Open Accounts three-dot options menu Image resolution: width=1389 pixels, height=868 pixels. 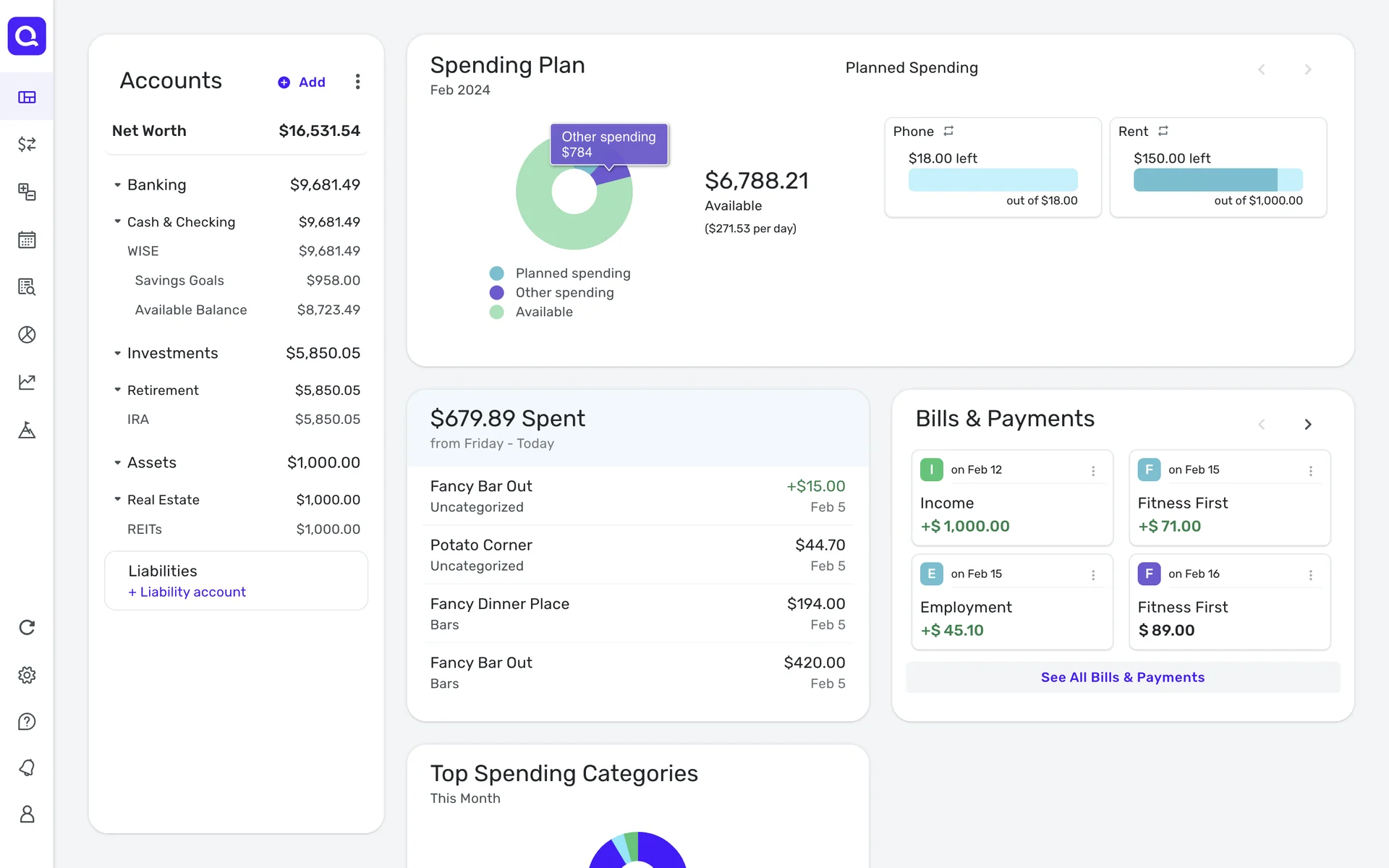tap(357, 82)
